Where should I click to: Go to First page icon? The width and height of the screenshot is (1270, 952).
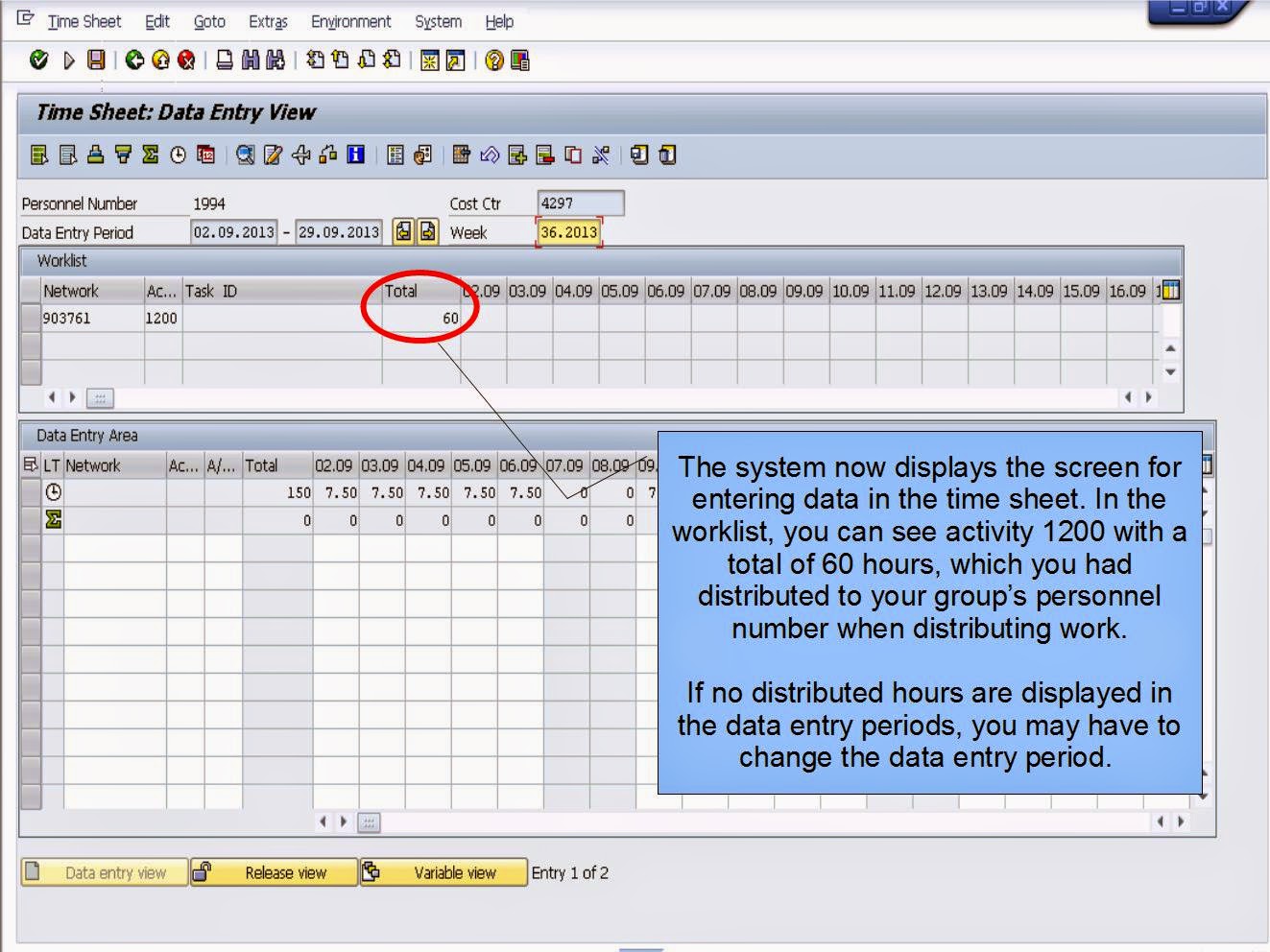coord(315,60)
